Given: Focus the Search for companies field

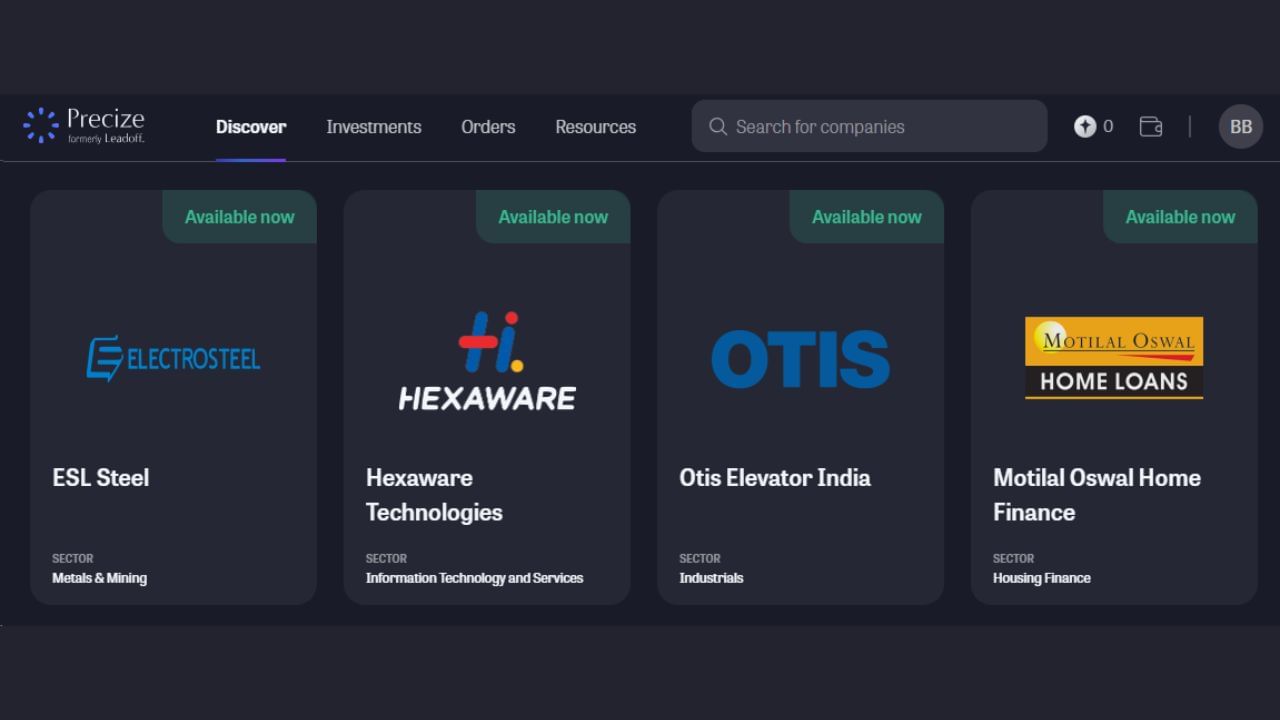Looking at the screenshot, I should 880,127.
